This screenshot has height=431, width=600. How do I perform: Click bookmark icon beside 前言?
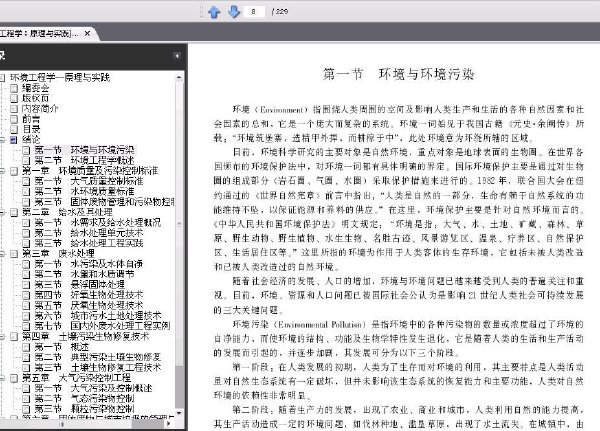pos(14,119)
